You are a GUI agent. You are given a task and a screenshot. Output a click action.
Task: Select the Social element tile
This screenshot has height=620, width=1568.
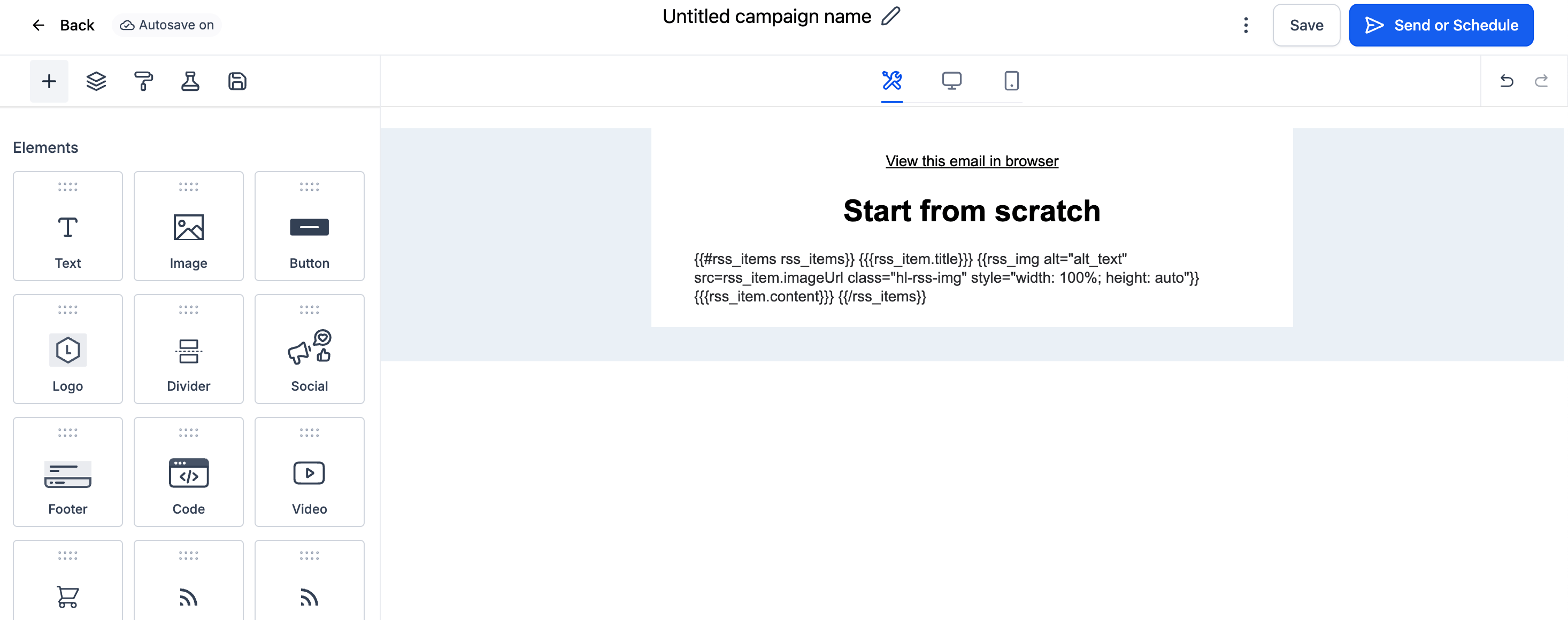click(309, 348)
